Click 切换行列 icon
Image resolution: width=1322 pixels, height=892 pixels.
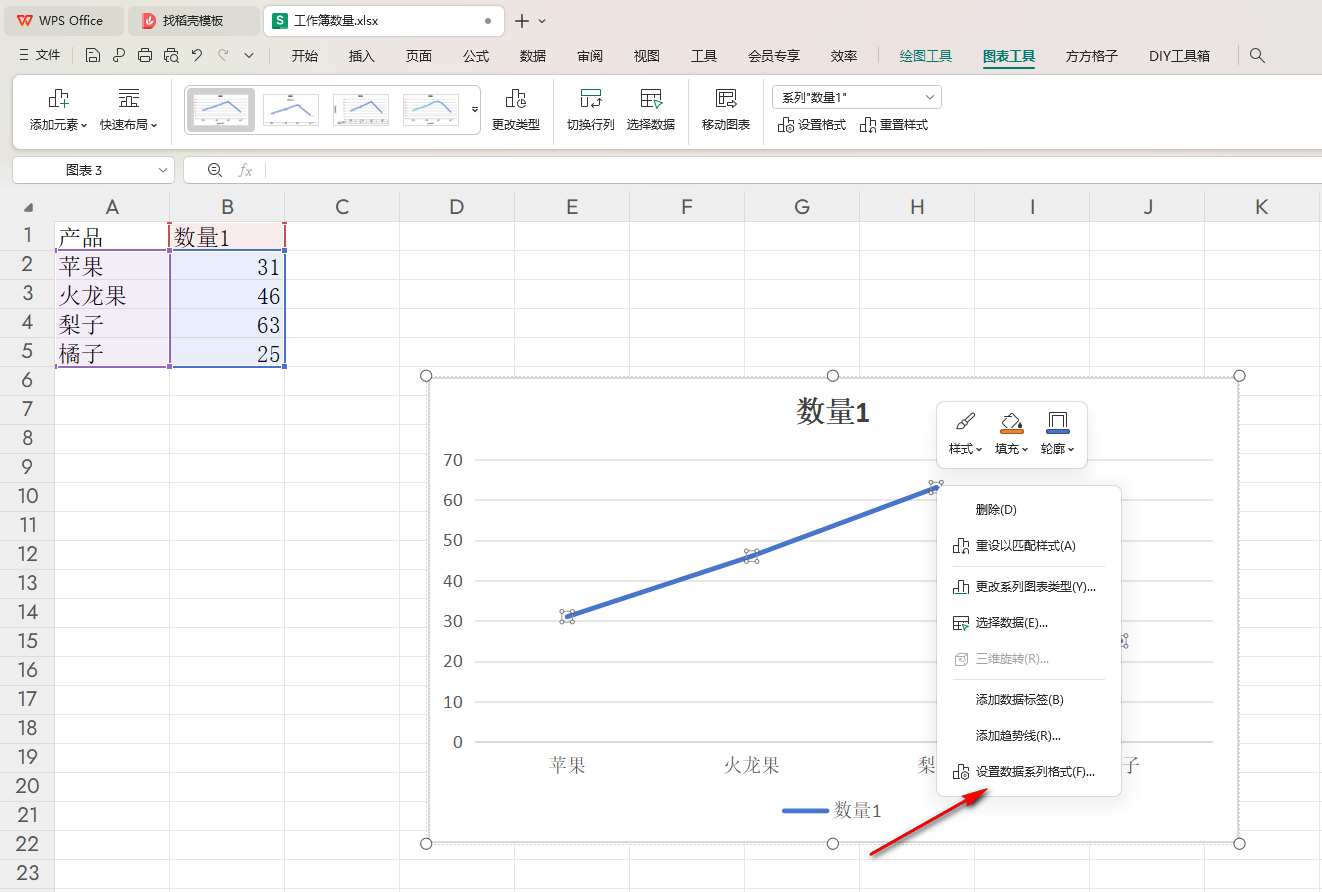591,110
